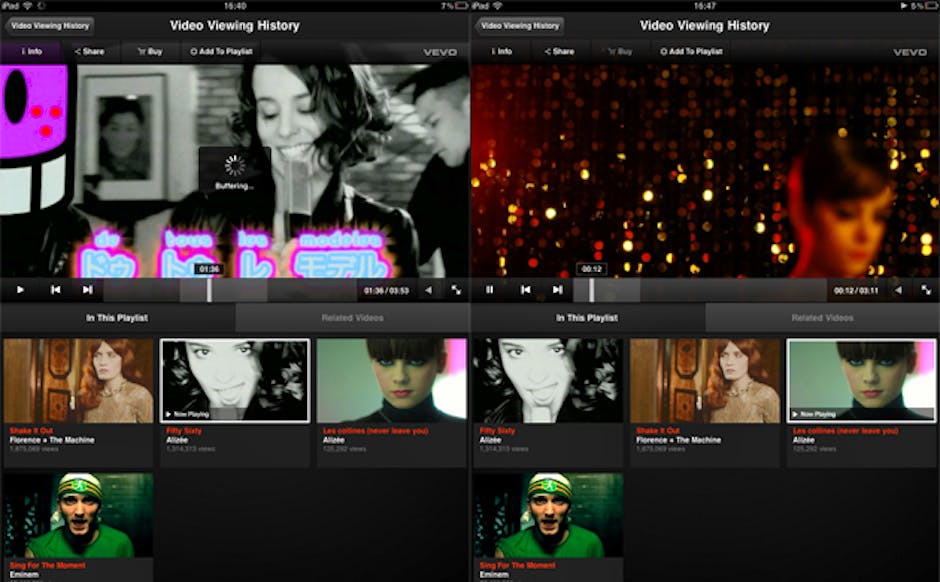Pause the video in the right player

click(x=490, y=290)
